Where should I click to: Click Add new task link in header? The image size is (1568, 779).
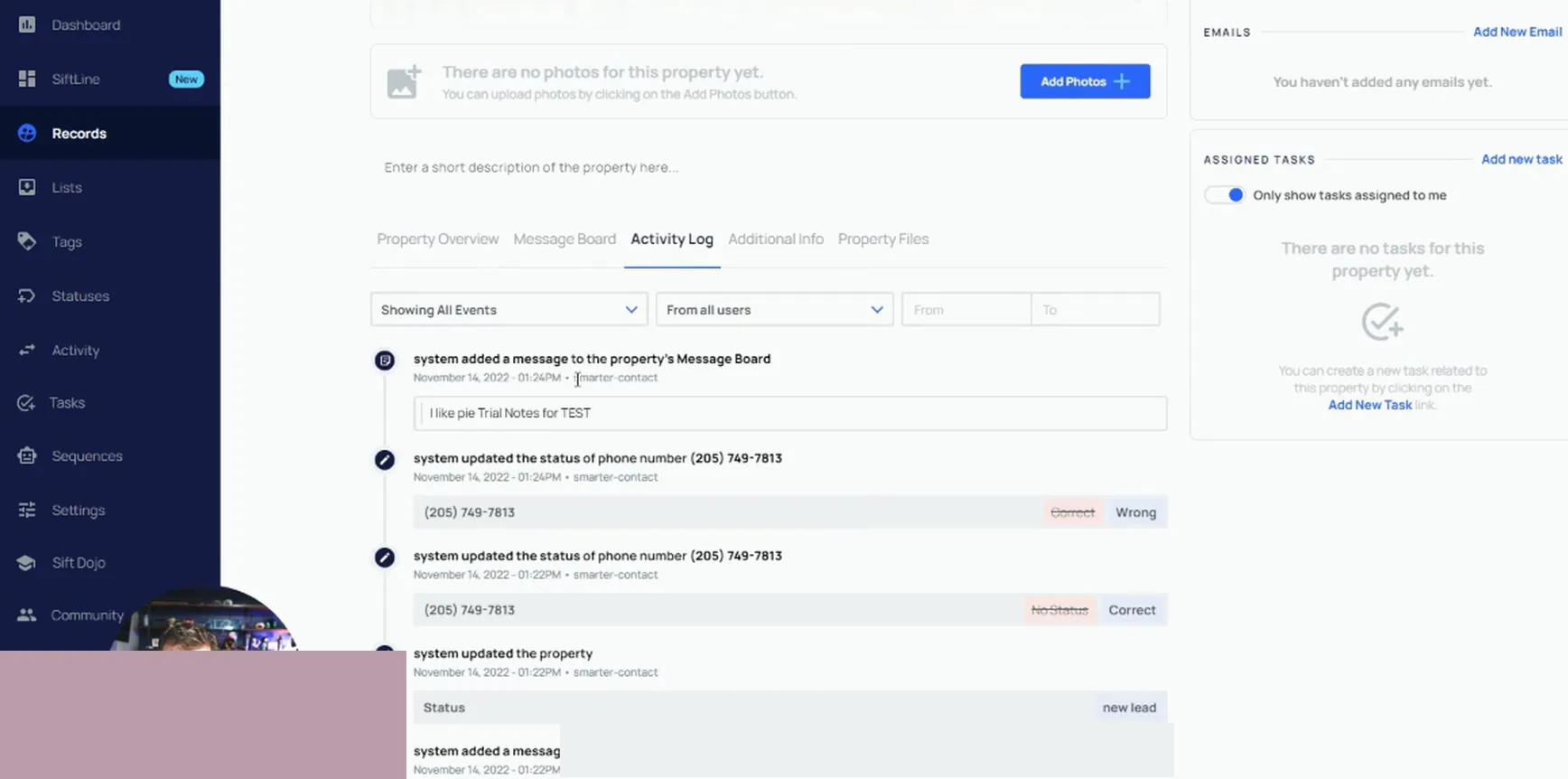pos(1522,159)
